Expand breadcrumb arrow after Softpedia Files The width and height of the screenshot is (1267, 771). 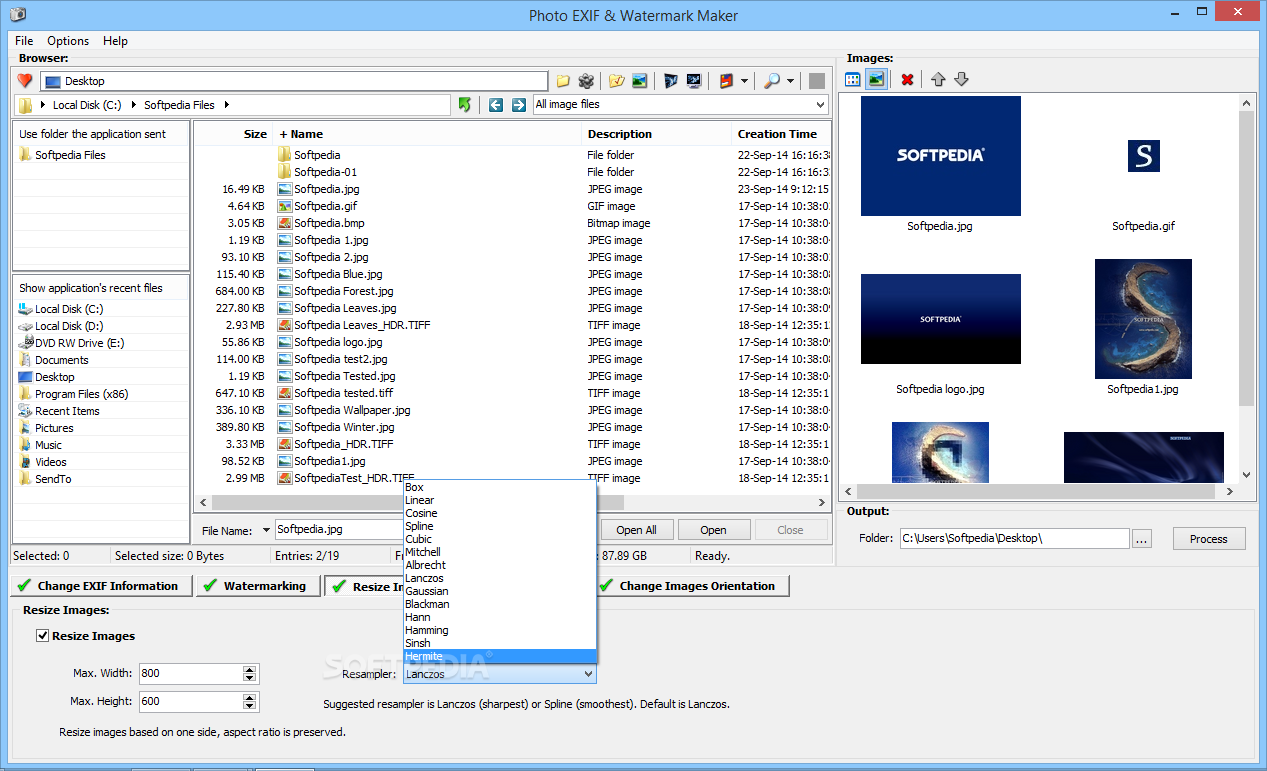[x=226, y=105]
